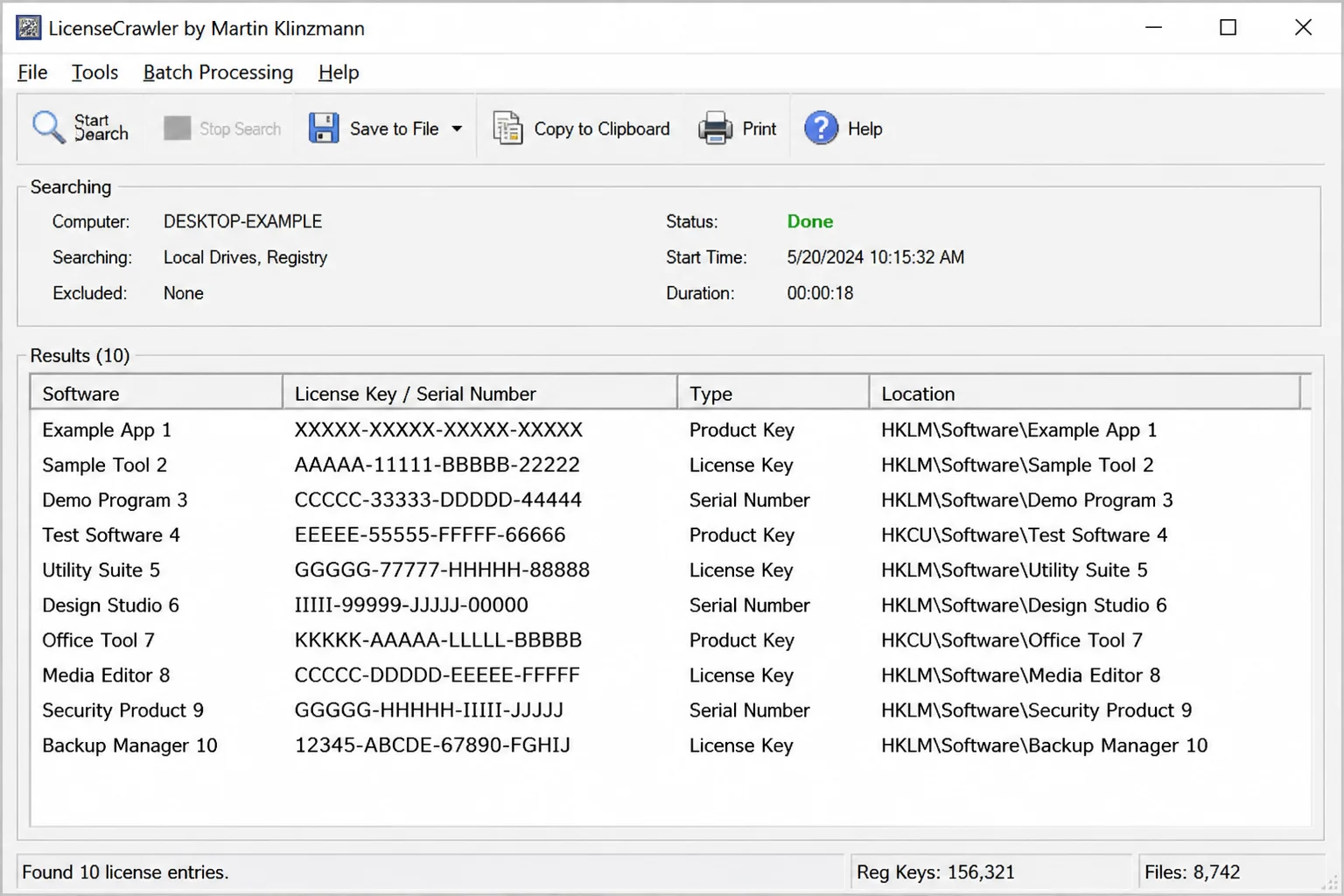Open the Tools menu
The image size is (1344, 896).
coord(94,73)
